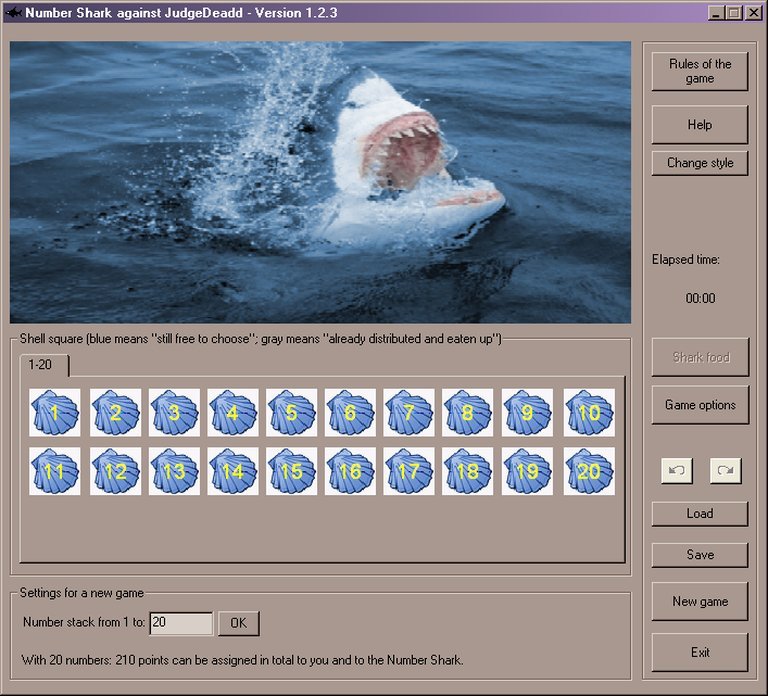The width and height of the screenshot is (768, 696).
Task: Click the Shark food button
Action: coord(700,357)
